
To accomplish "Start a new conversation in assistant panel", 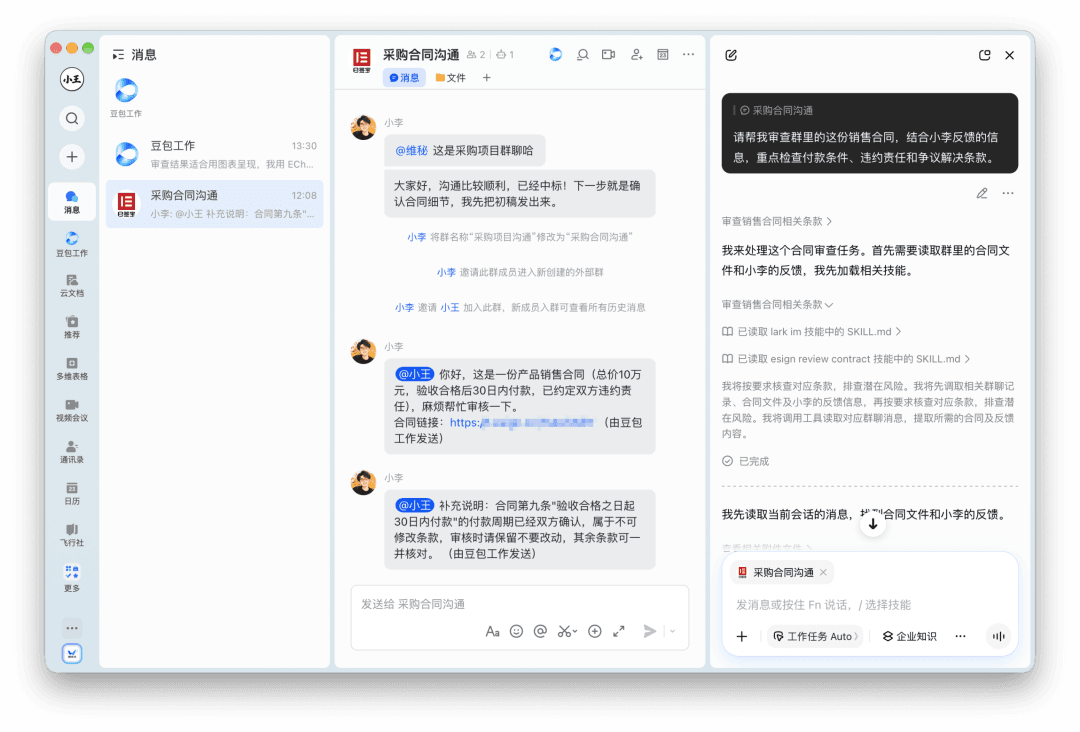I will point(731,55).
